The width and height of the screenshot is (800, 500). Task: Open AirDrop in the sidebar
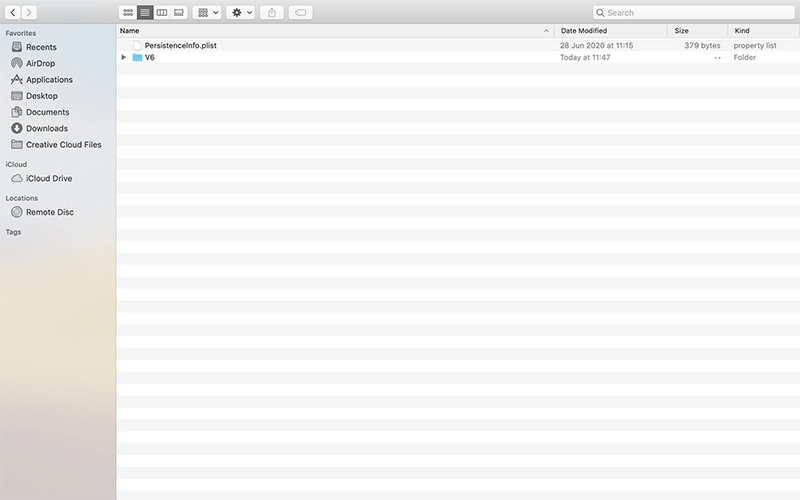click(33, 63)
